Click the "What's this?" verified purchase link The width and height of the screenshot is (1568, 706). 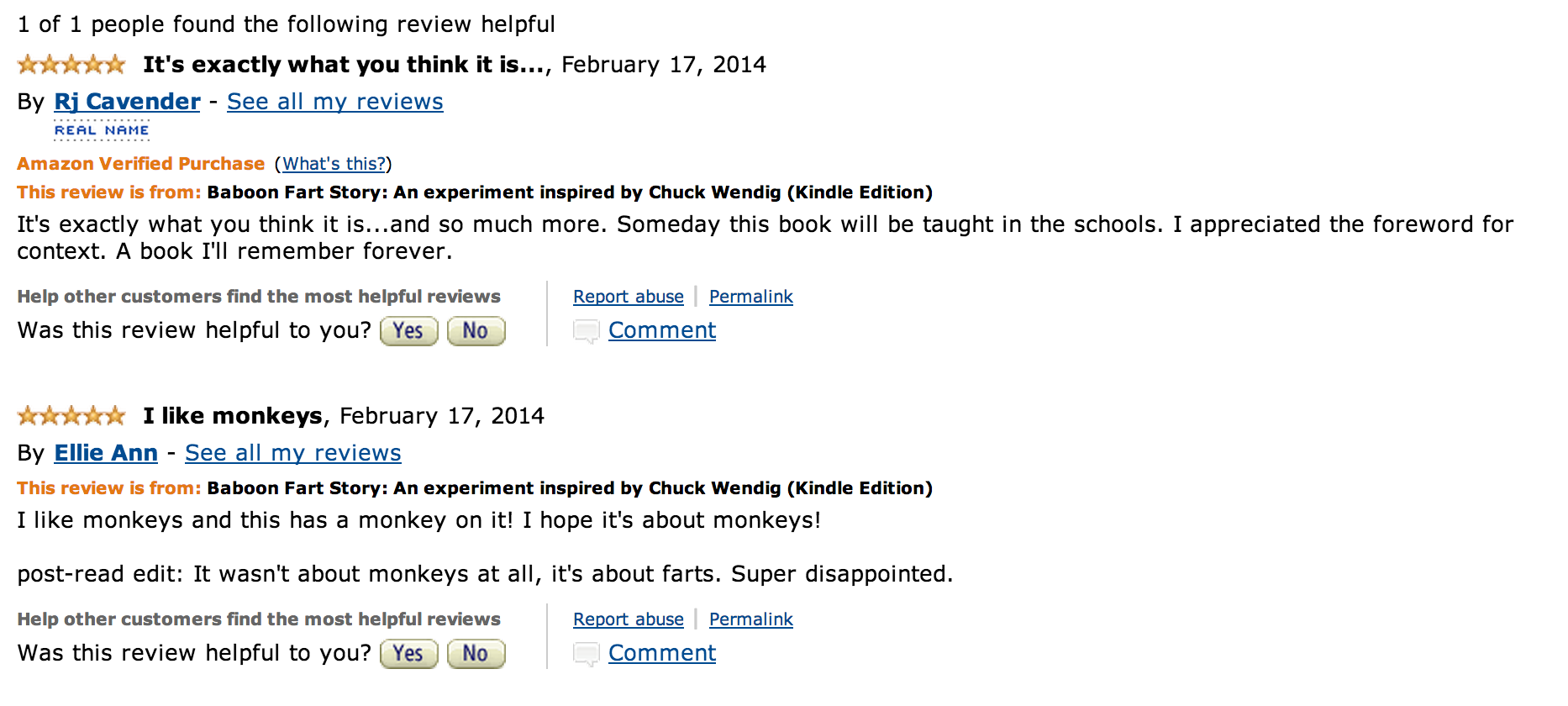click(334, 164)
